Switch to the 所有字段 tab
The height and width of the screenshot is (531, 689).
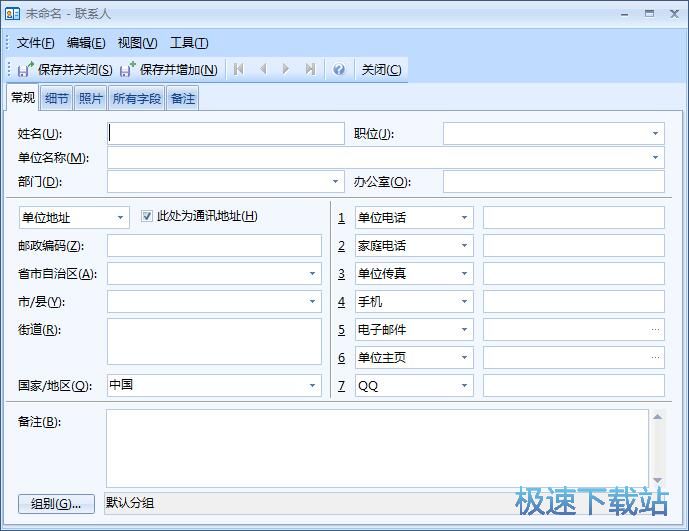click(x=137, y=98)
